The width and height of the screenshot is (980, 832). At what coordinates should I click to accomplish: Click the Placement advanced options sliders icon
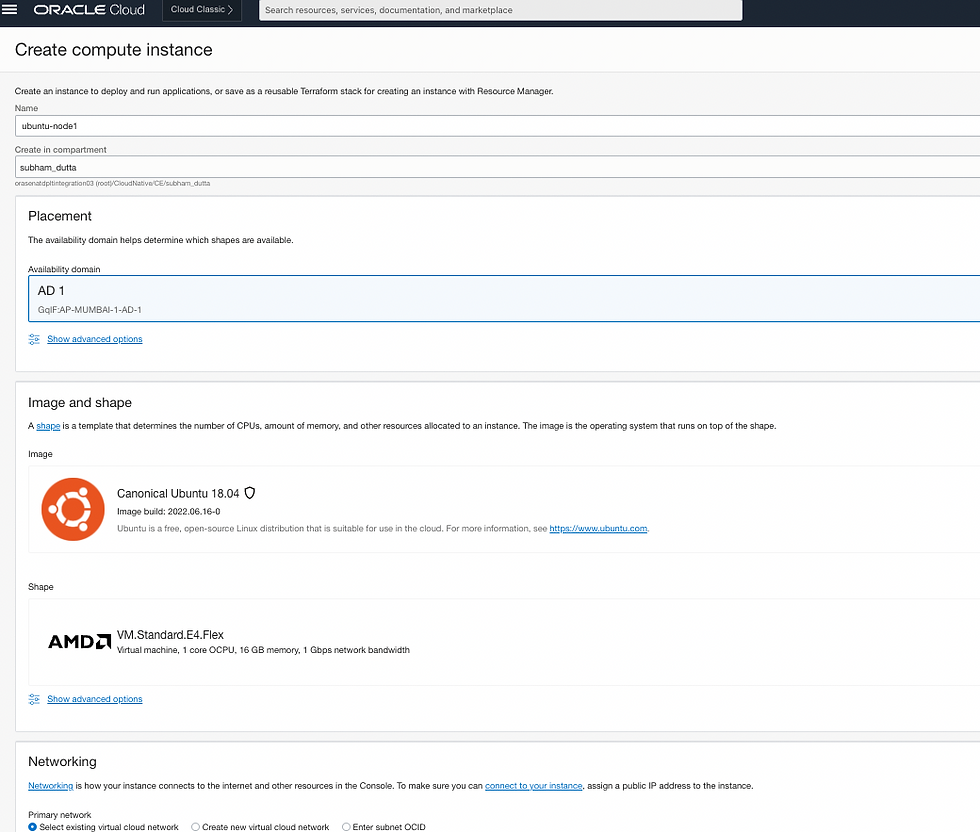coord(34,339)
